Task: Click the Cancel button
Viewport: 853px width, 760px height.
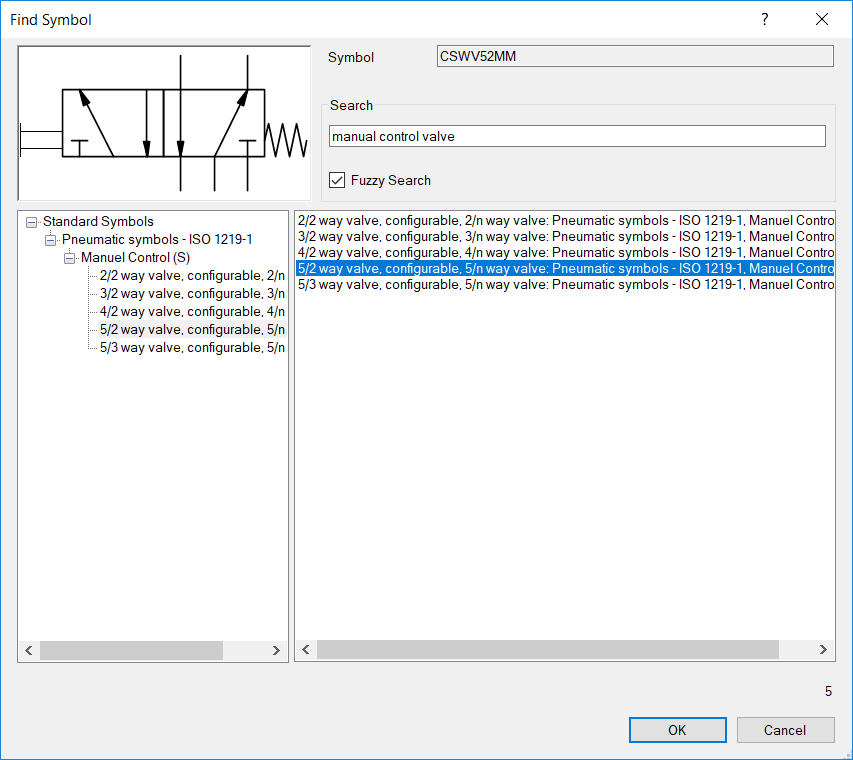Action: pyautogui.click(x=785, y=730)
